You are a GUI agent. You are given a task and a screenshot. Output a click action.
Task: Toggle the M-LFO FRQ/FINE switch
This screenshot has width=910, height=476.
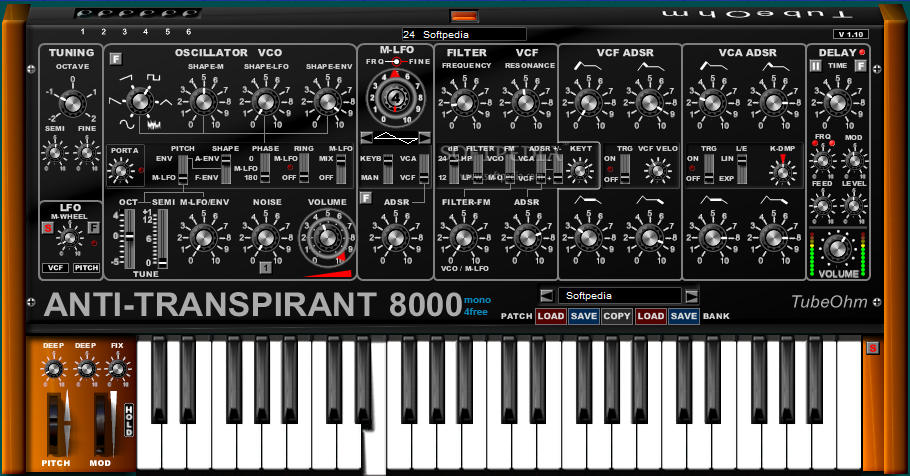click(x=397, y=62)
